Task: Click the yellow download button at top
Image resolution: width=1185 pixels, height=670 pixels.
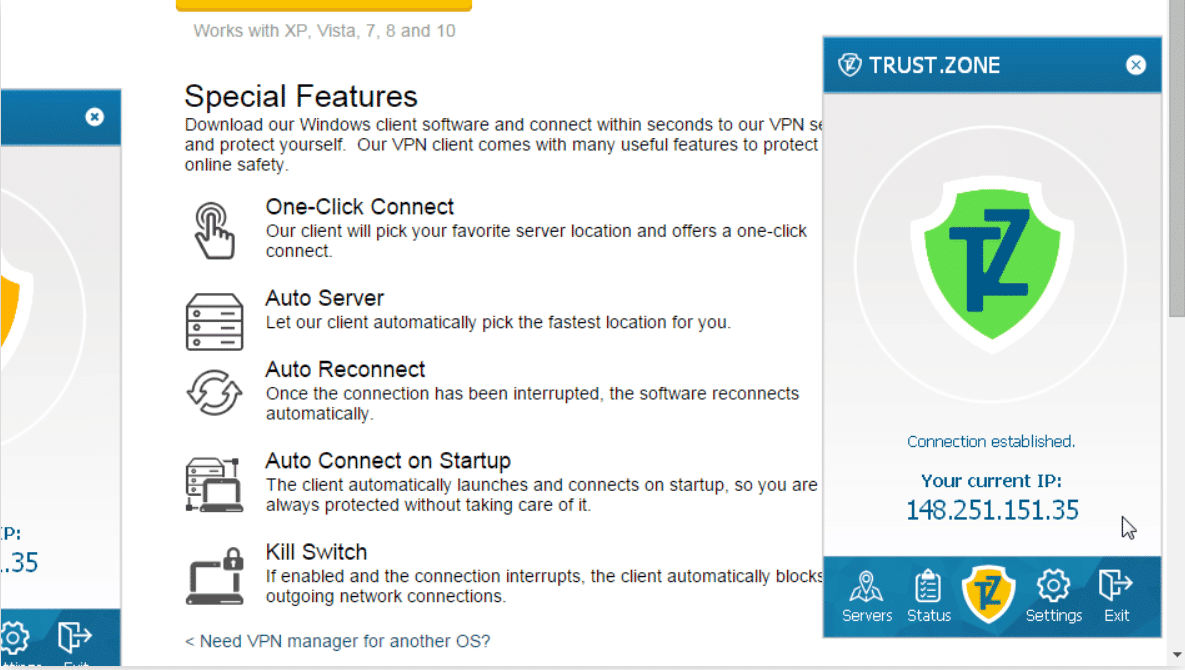Action: point(323,5)
